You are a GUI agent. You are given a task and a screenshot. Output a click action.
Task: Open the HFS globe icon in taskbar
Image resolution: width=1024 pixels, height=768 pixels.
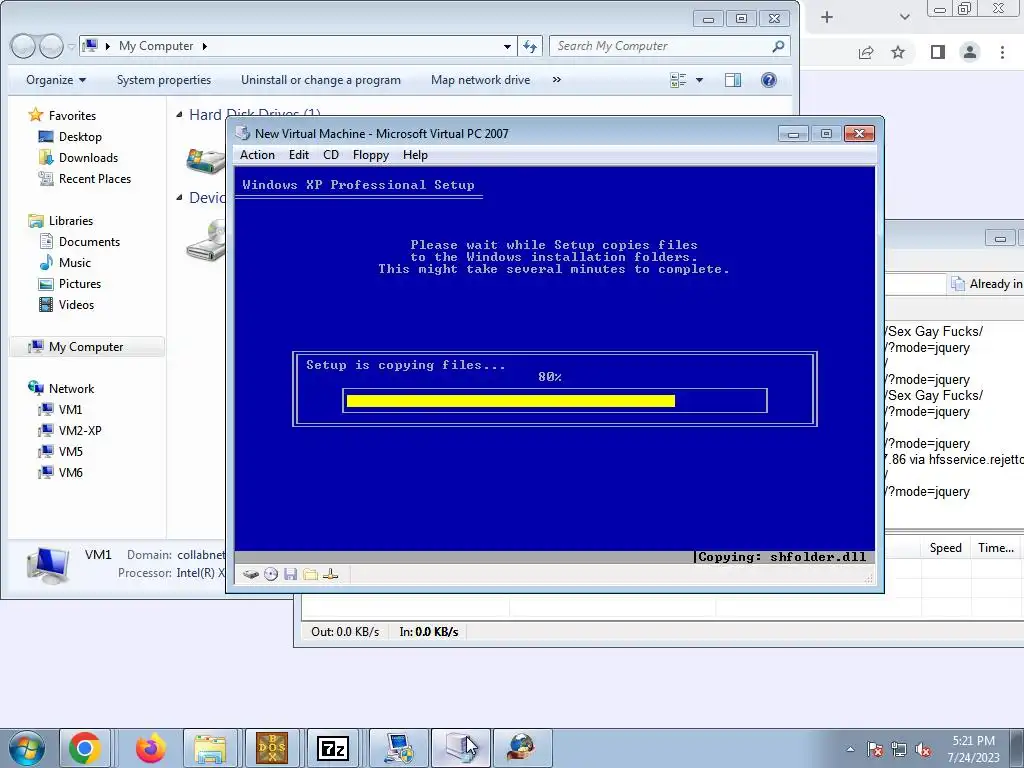coord(522,748)
